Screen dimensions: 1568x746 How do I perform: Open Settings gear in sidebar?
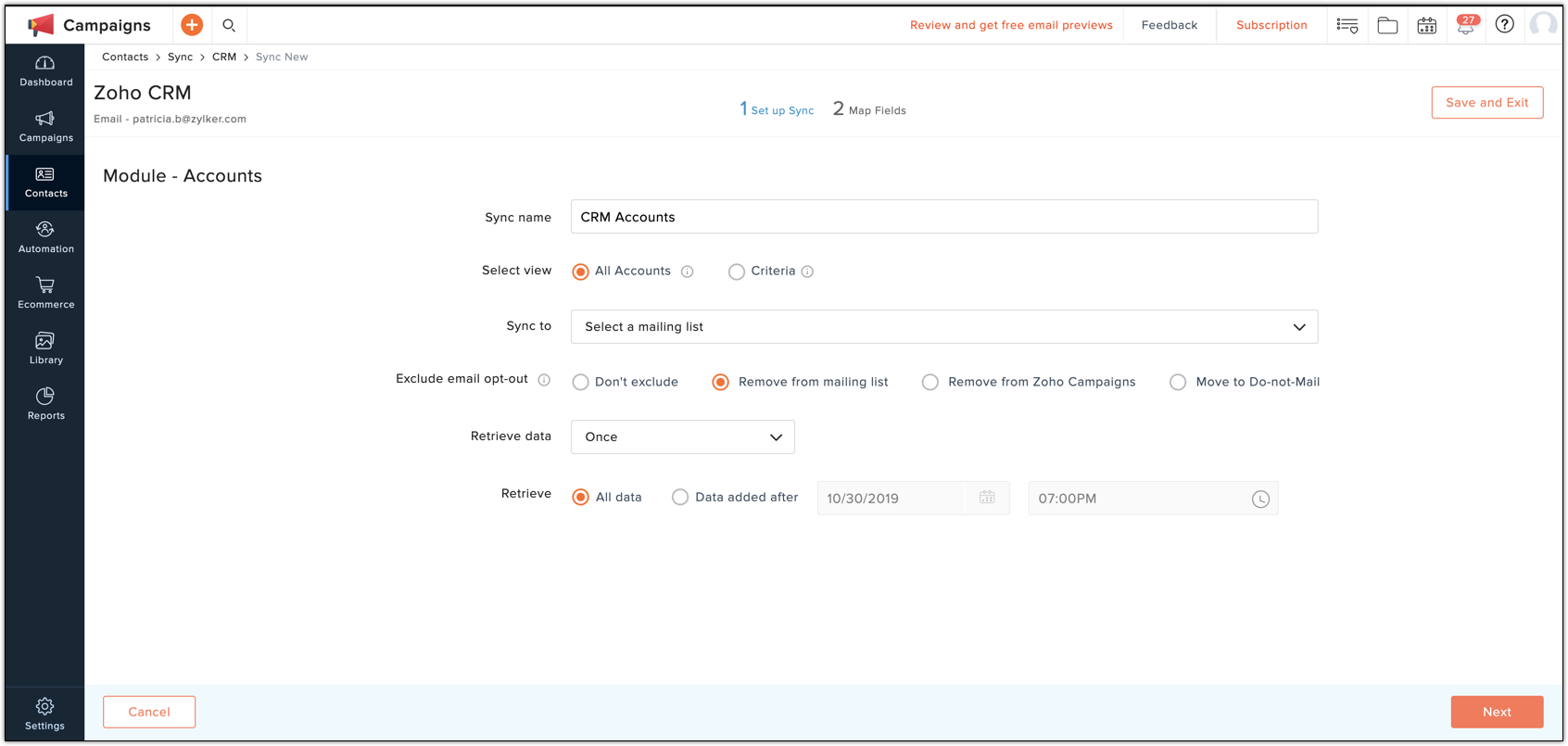(44, 714)
